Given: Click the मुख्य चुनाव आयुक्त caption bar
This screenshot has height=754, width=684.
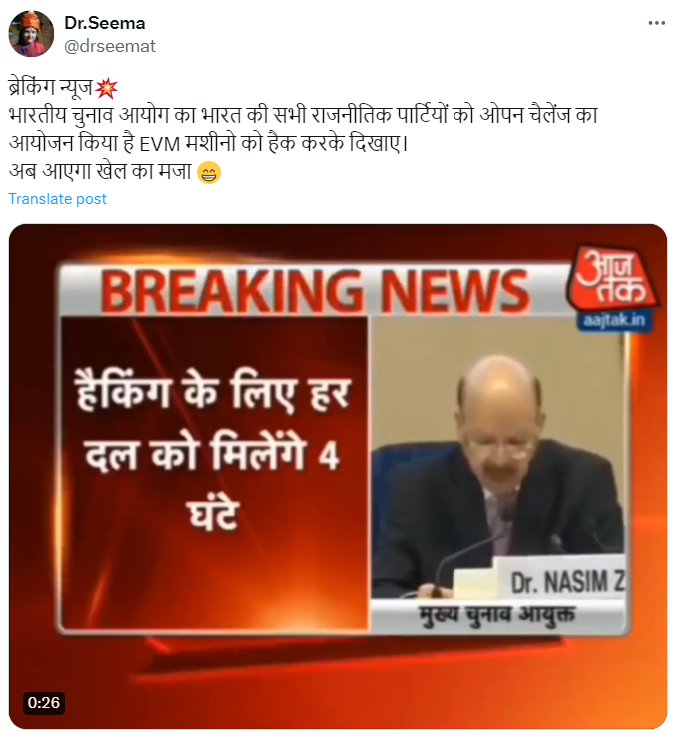Looking at the screenshot, I should click(498, 616).
